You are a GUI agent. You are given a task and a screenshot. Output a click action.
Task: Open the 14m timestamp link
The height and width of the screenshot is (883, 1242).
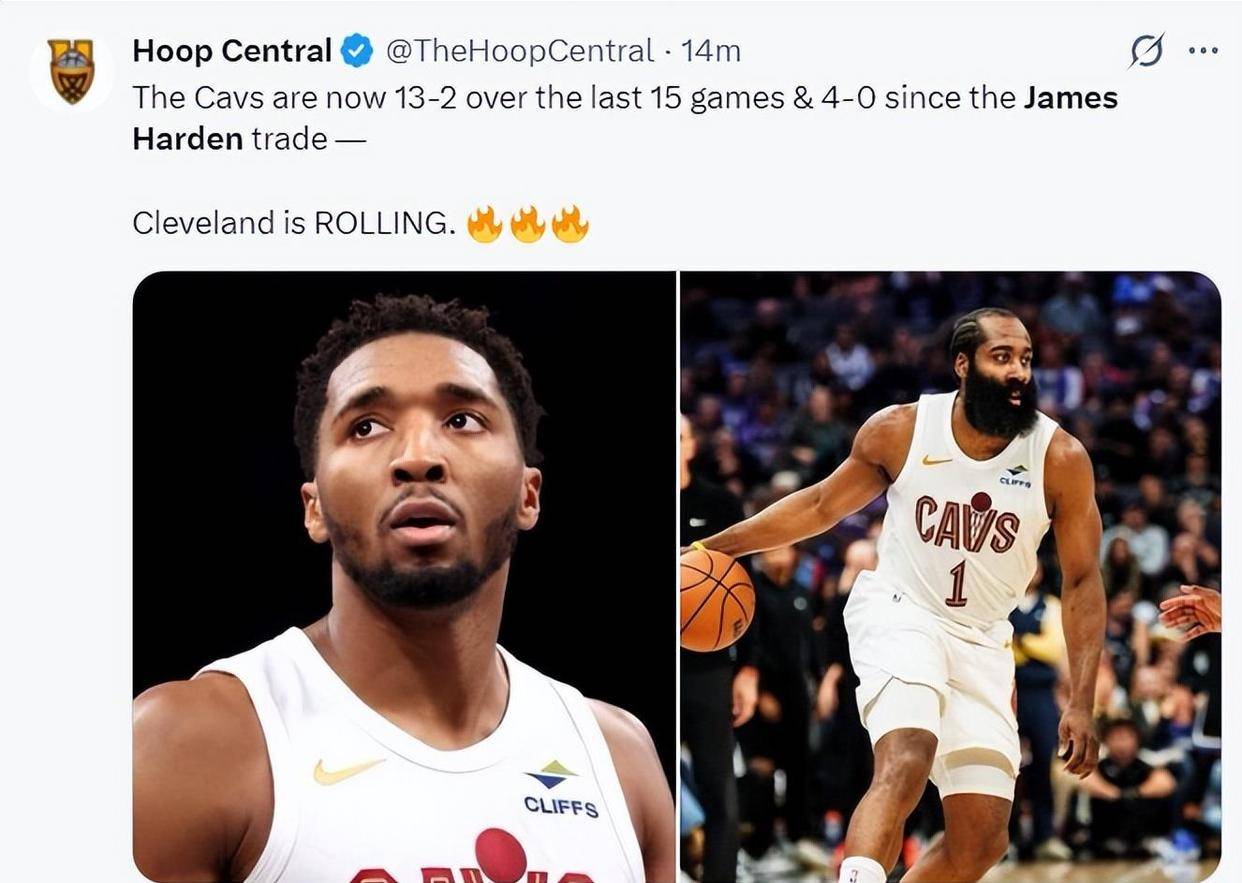pyautogui.click(x=711, y=50)
